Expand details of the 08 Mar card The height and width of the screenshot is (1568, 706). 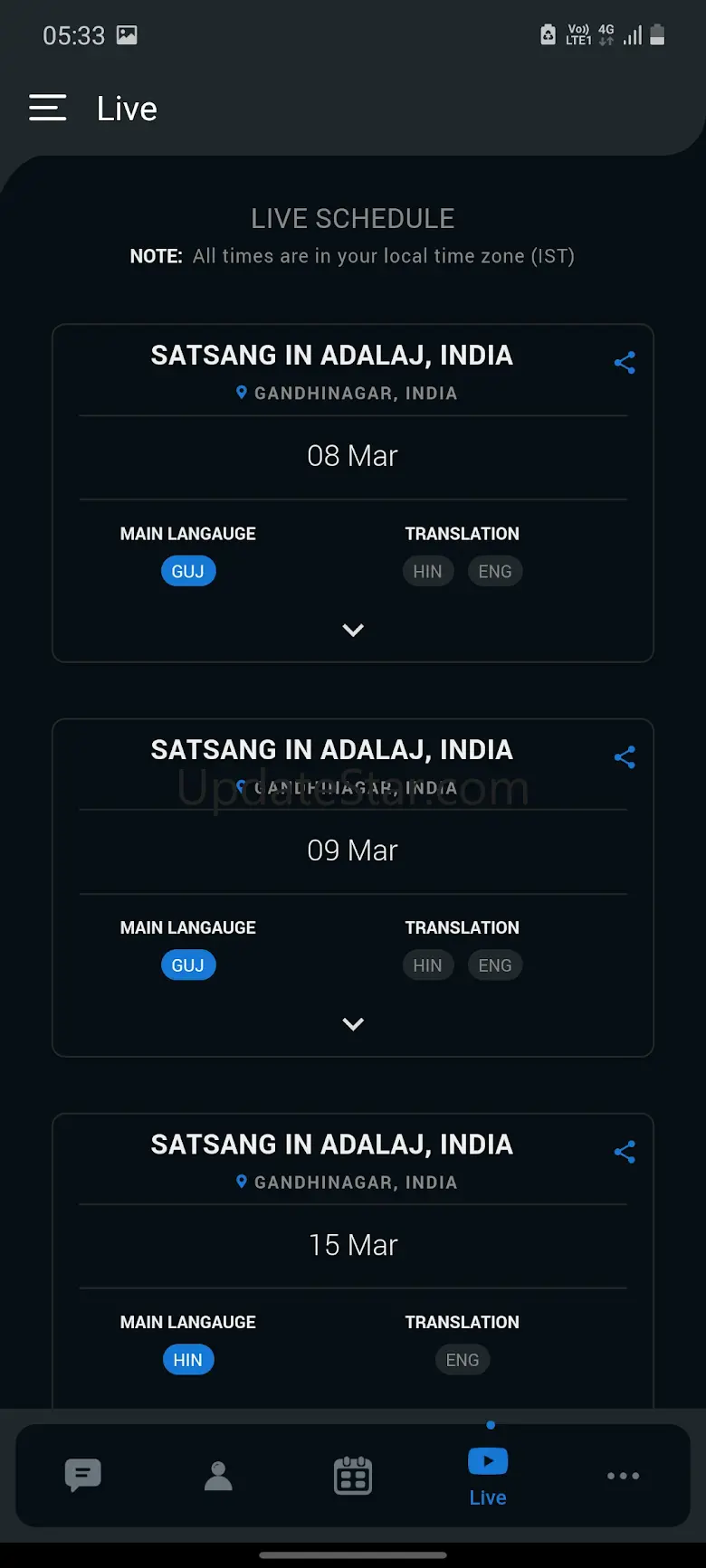[353, 630]
